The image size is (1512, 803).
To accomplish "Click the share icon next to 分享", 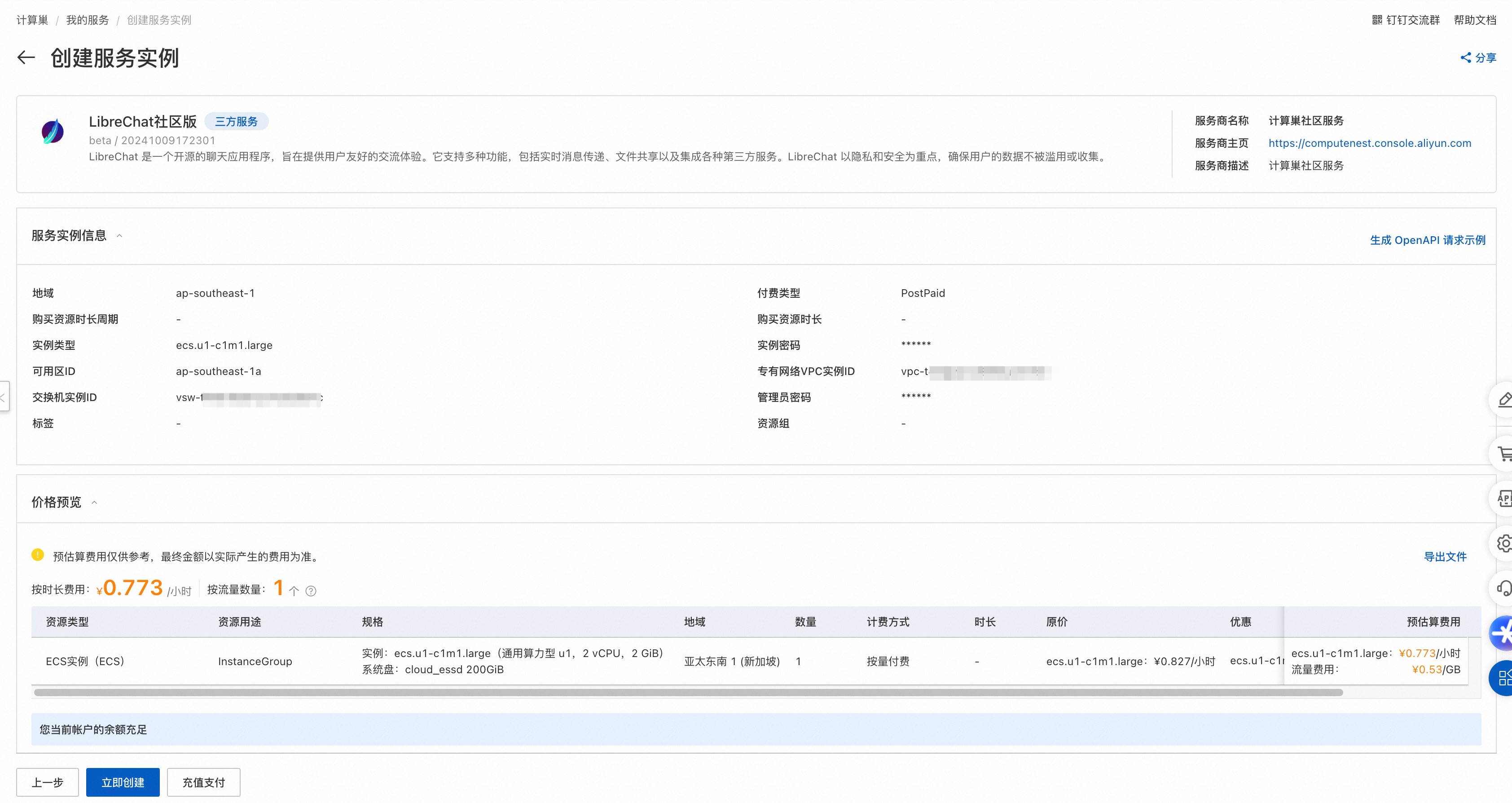I will pyautogui.click(x=1466, y=57).
